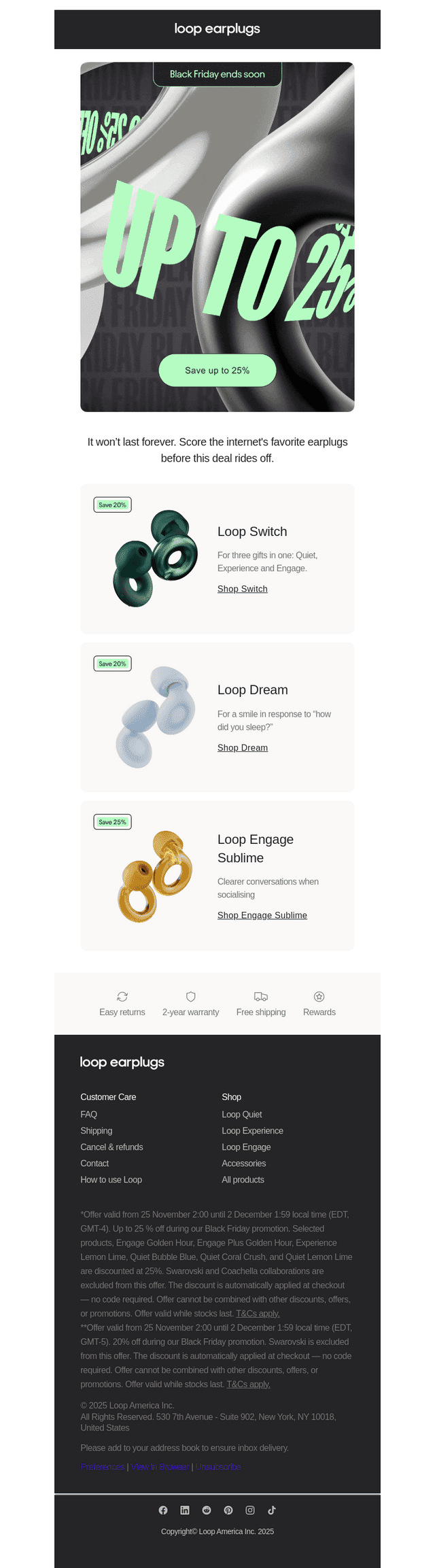Screen dimensions: 435x1568
Task: Click the green Loop Switch earplugs image
Action: click(x=156, y=558)
